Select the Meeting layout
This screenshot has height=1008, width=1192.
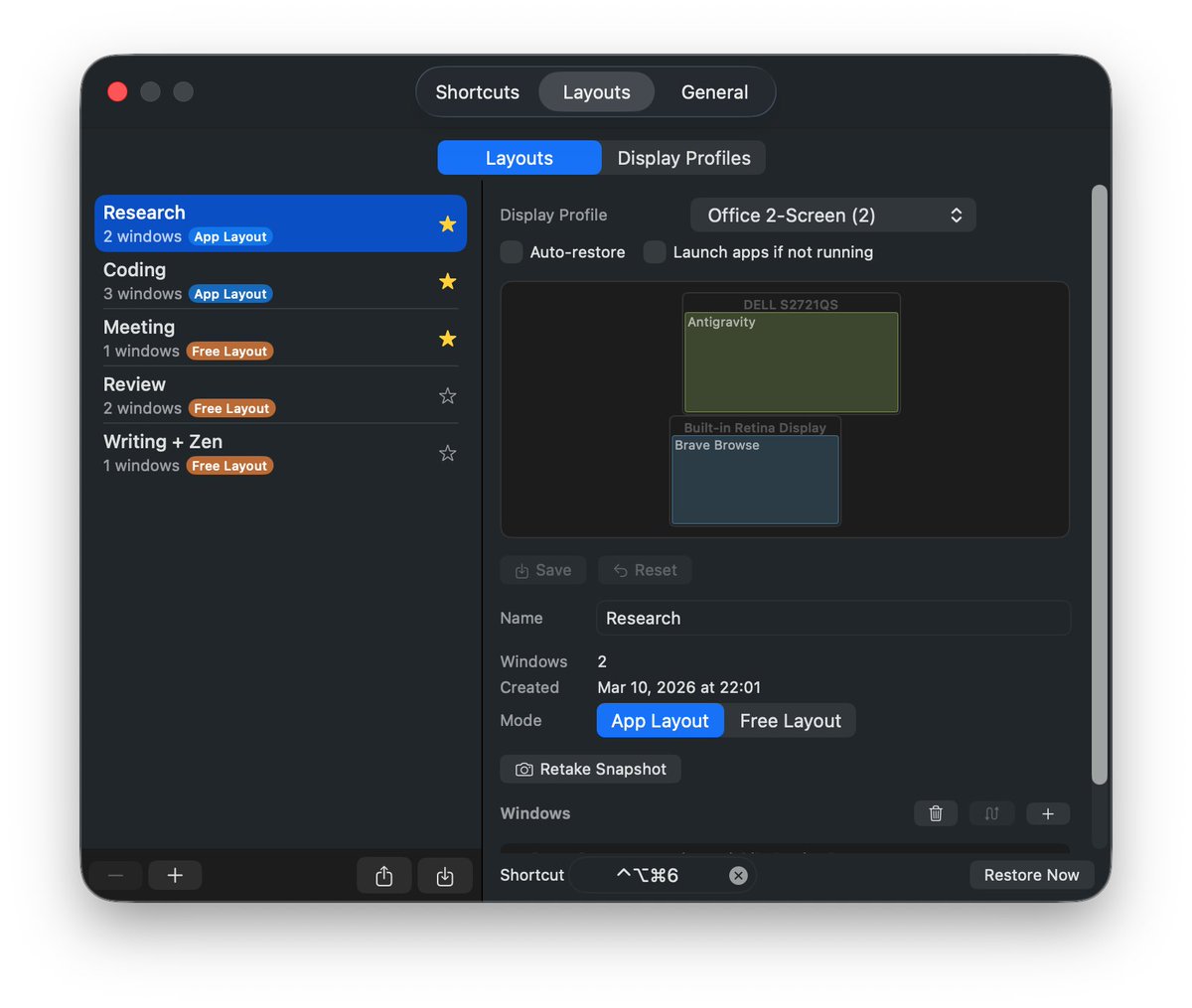click(281, 339)
